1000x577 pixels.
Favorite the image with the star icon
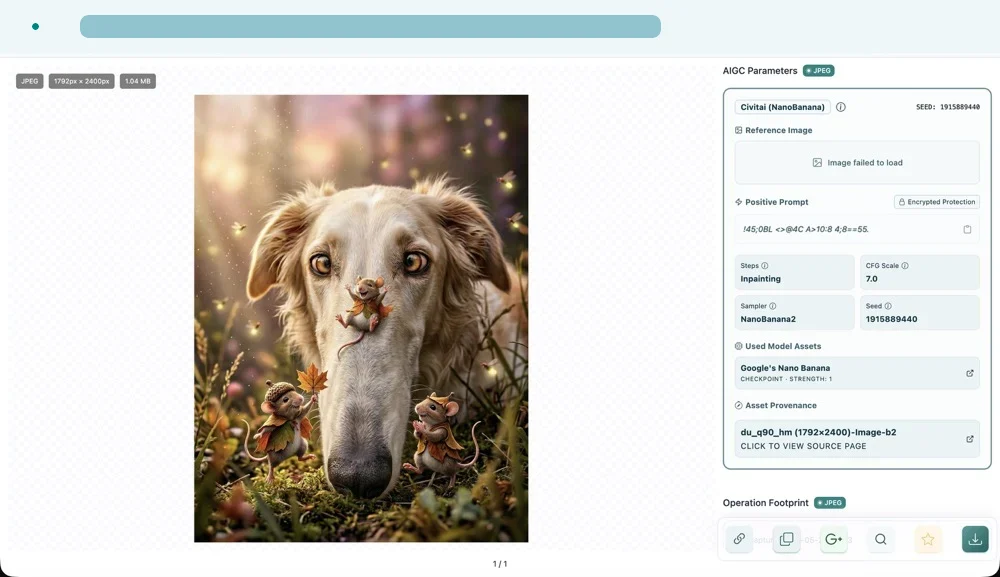pyautogui.click(x=928, y=539)
